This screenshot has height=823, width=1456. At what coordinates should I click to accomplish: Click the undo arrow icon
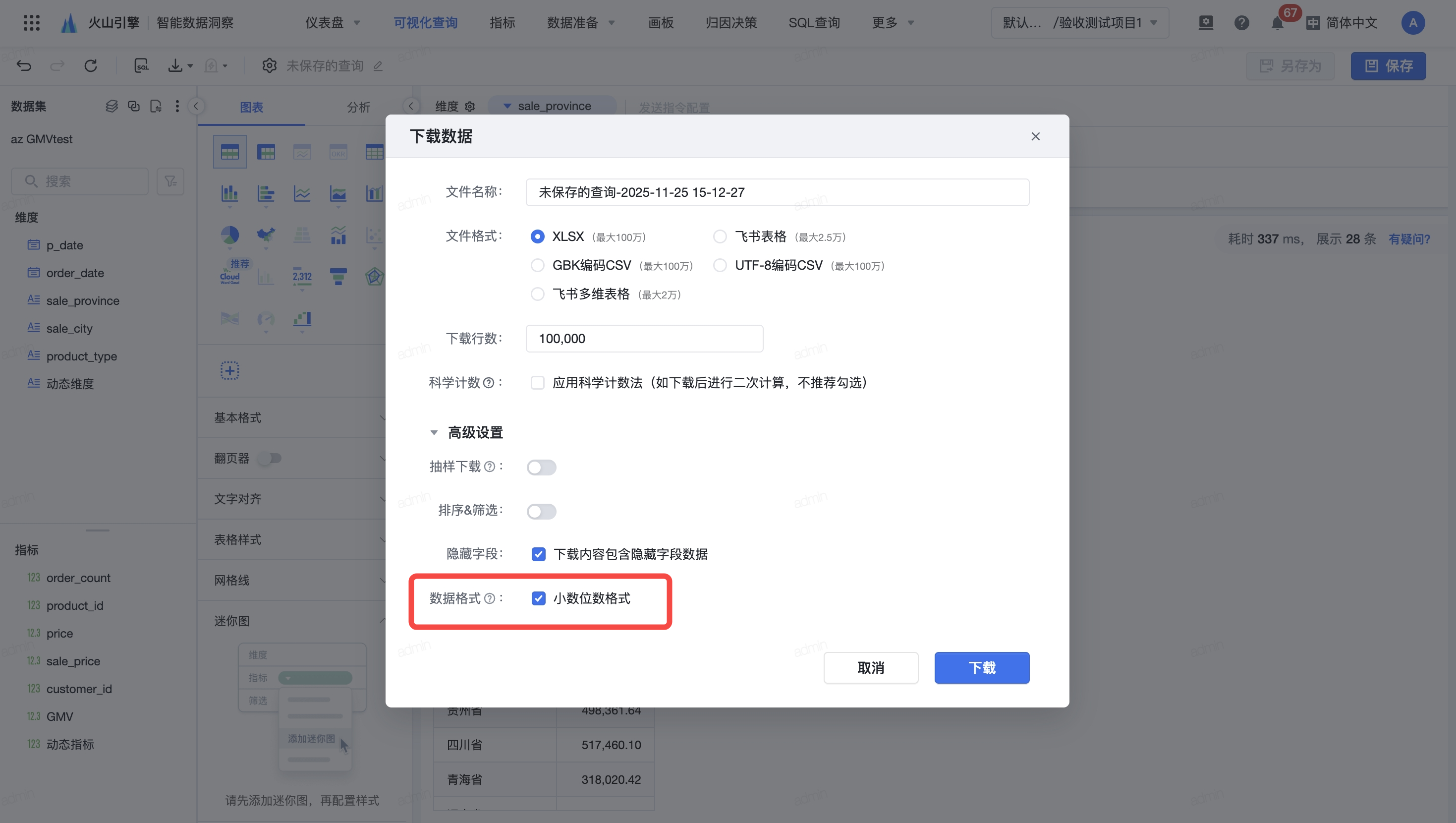pyautogui.click(x=24, y=65)
